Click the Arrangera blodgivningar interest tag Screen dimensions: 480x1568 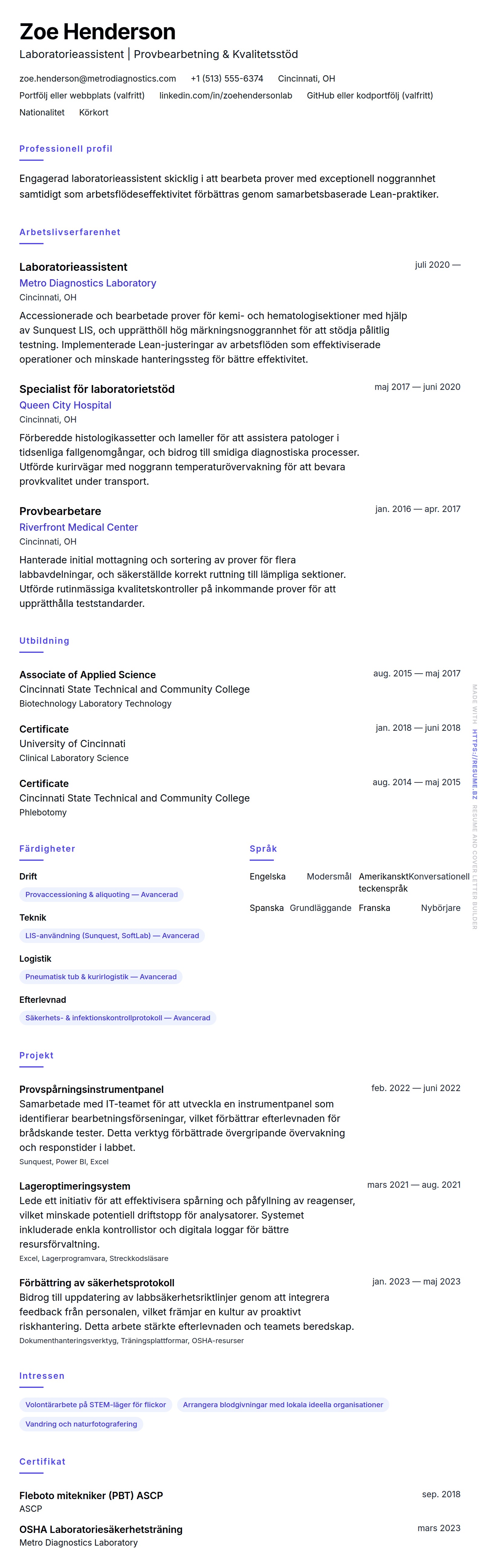click(x=283, y=1405)
